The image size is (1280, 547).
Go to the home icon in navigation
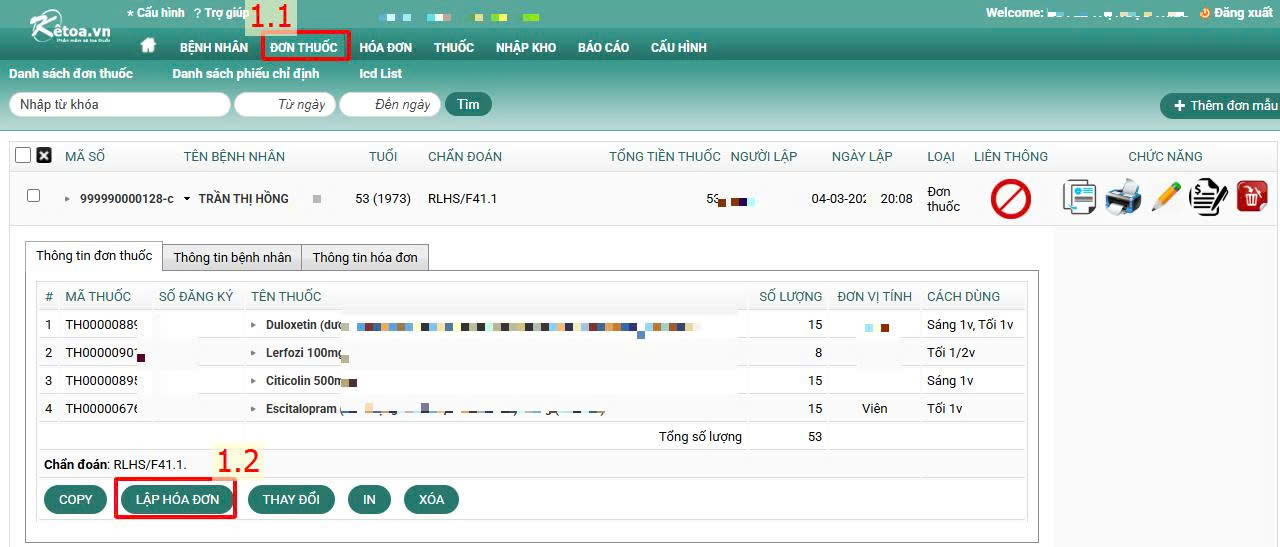pyautogui.click(x=148, y=46)
